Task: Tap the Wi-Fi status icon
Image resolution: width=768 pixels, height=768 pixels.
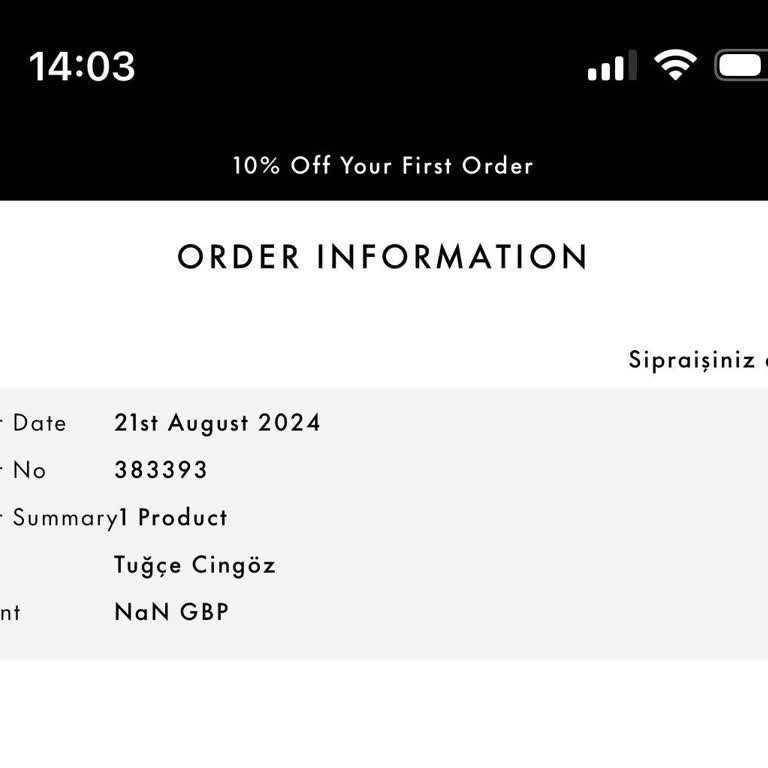Action: [675, 65]
